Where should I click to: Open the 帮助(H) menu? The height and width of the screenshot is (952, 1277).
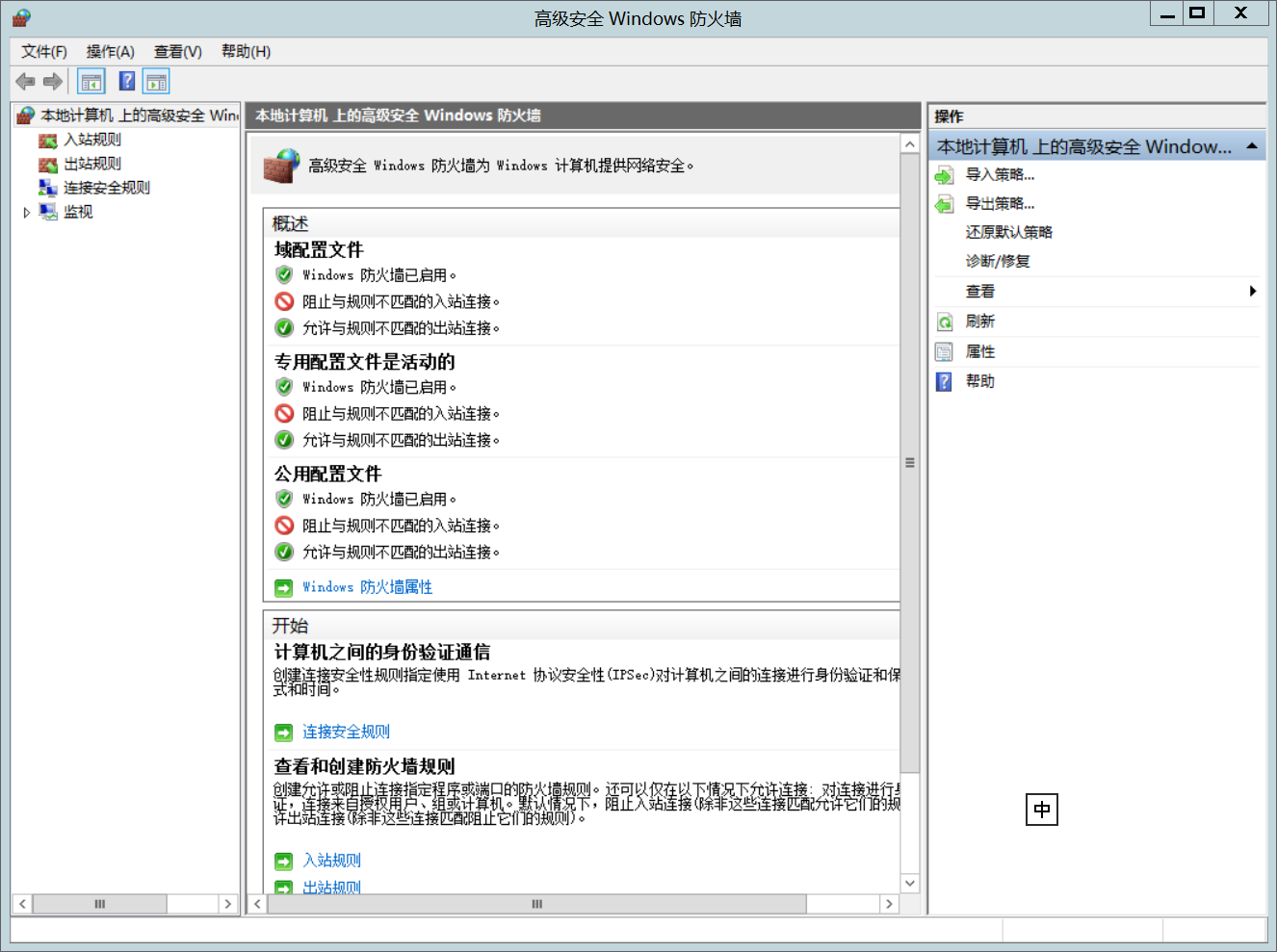coord(246,51)
